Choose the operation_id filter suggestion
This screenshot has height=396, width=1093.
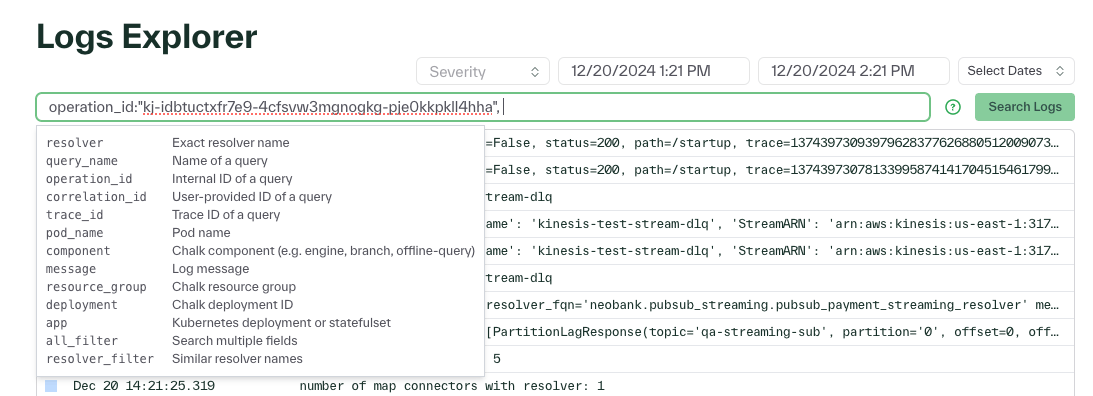pos(260,179)
